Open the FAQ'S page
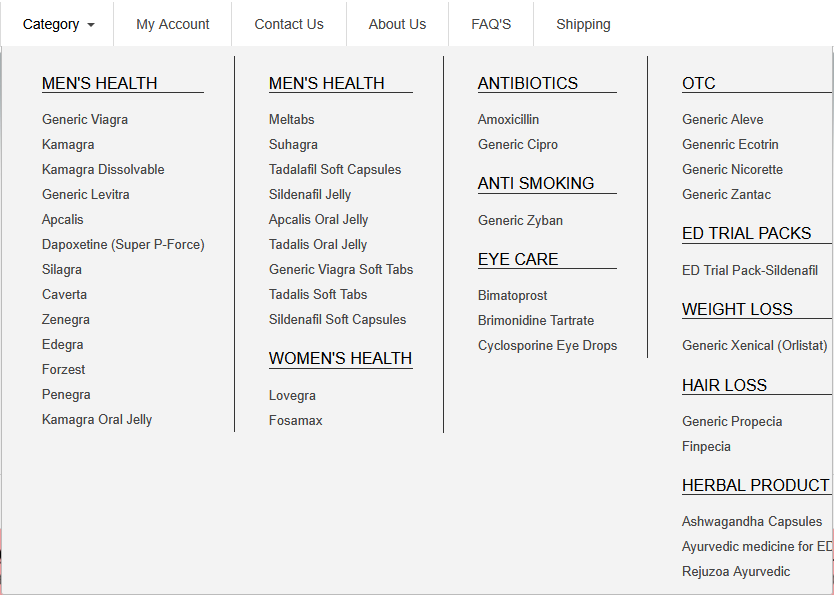The width and height of the screenshot is (834, 595). point(491,24)
